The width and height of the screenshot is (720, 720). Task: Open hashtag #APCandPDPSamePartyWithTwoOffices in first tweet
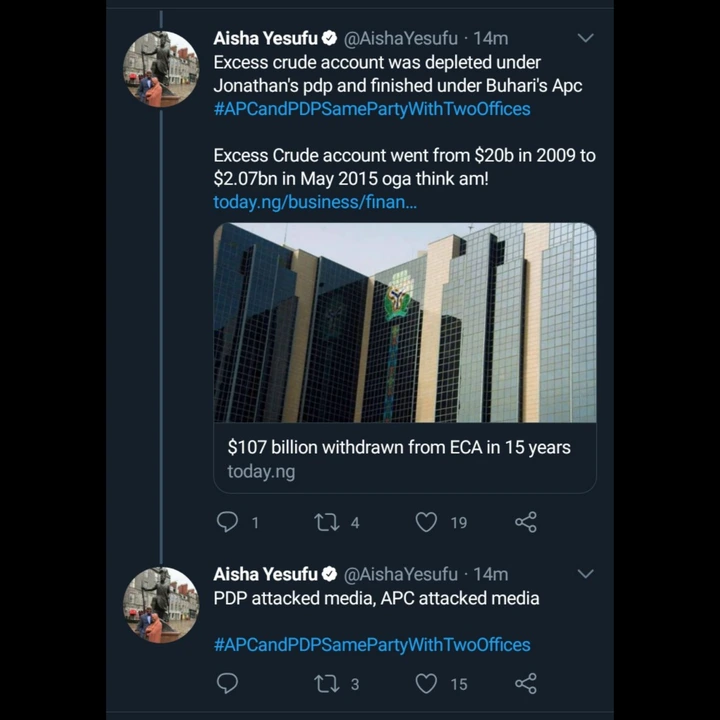(x=372, y=109)
